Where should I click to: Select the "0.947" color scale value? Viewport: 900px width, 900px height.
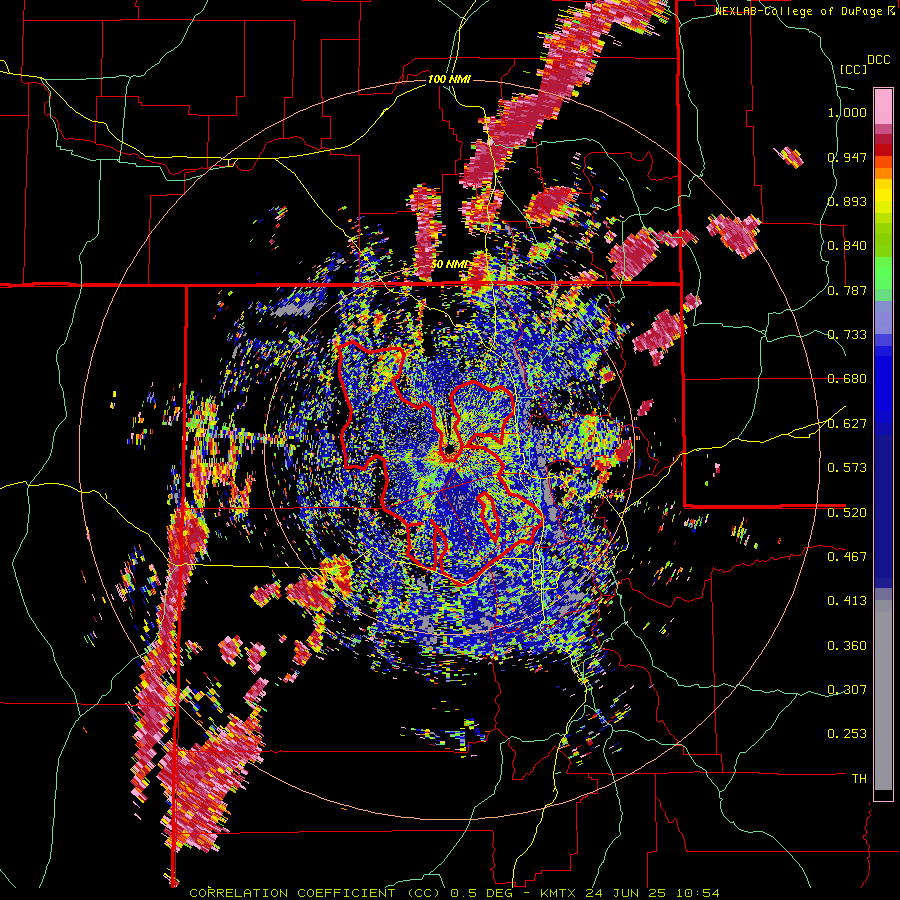pos(847,157)
